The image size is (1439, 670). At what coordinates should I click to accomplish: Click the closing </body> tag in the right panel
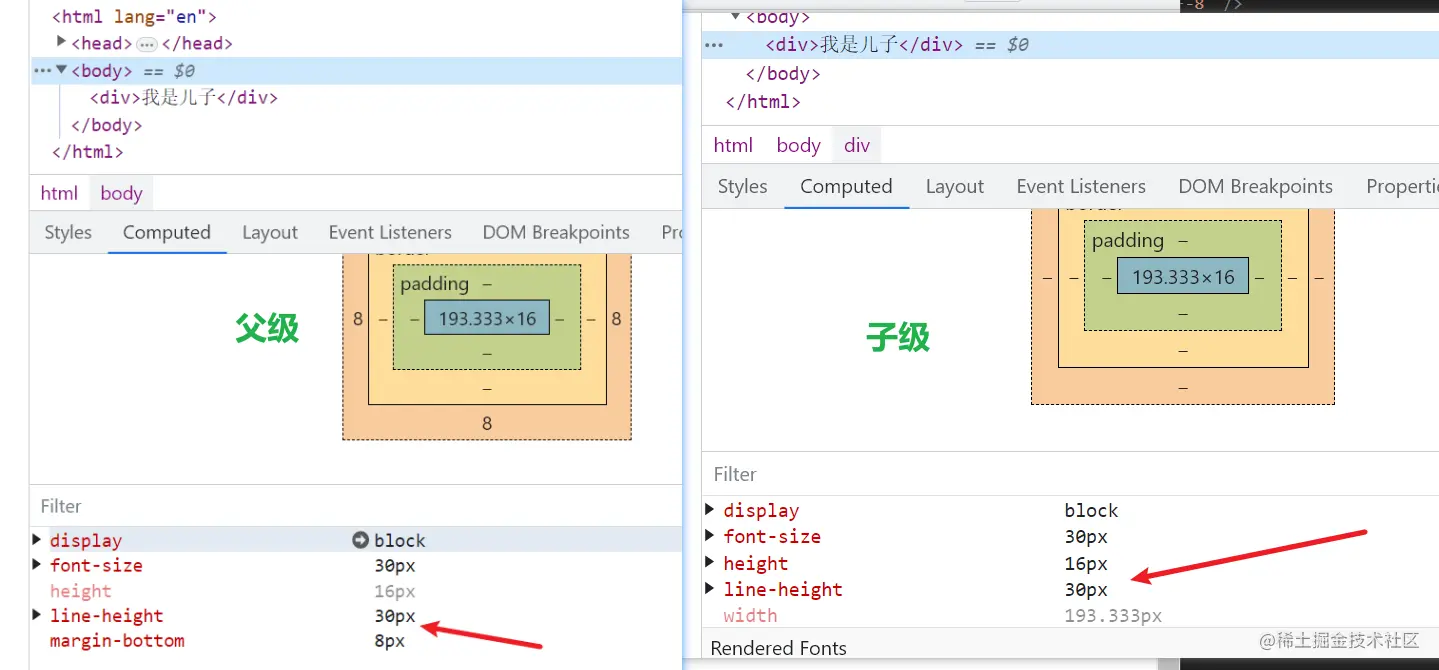(783, 74)
